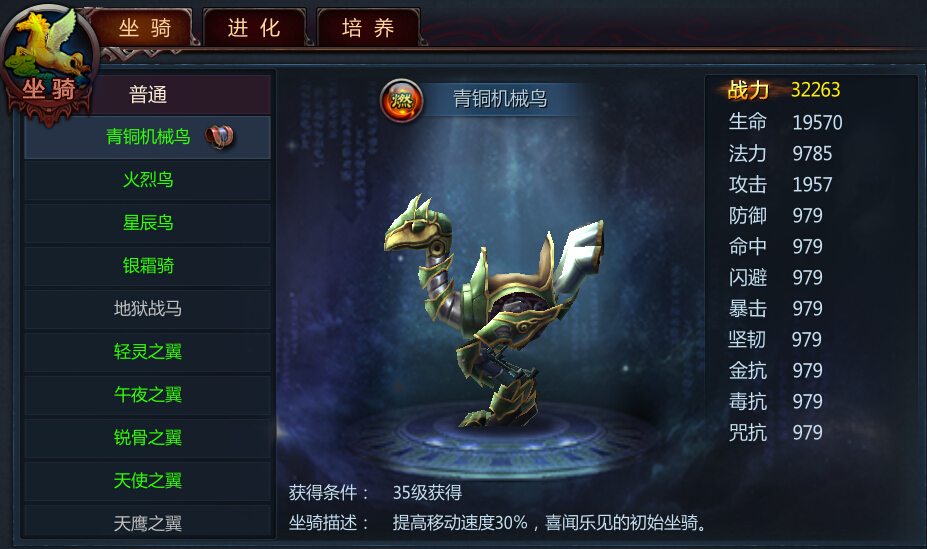Select 轻灵之翼 in the list
The height and width of the screenshot is (549, 927).
pyautogui.click(x=148, y=352)
